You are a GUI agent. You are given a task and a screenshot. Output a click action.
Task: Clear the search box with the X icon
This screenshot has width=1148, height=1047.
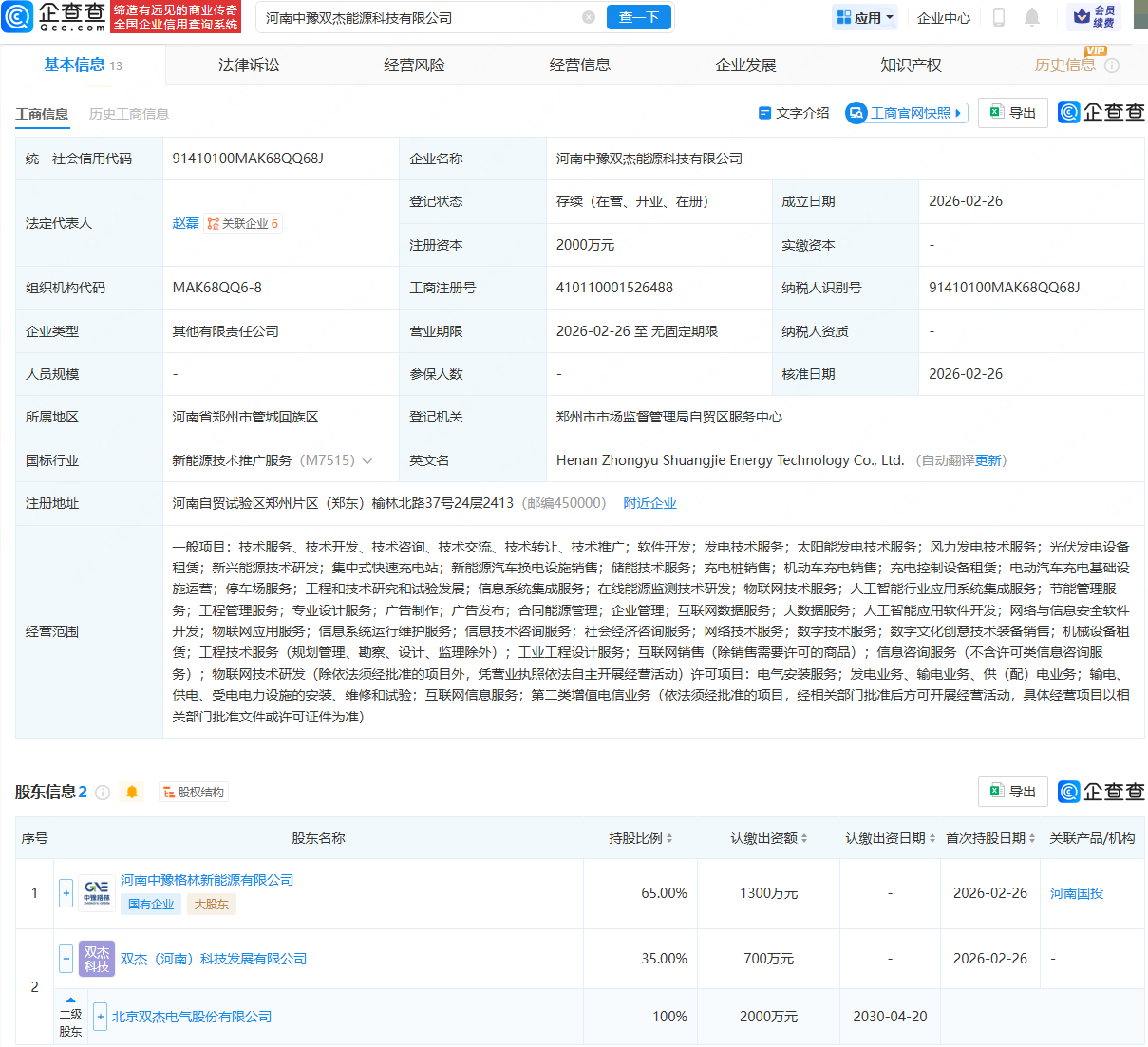coord(589,17)
